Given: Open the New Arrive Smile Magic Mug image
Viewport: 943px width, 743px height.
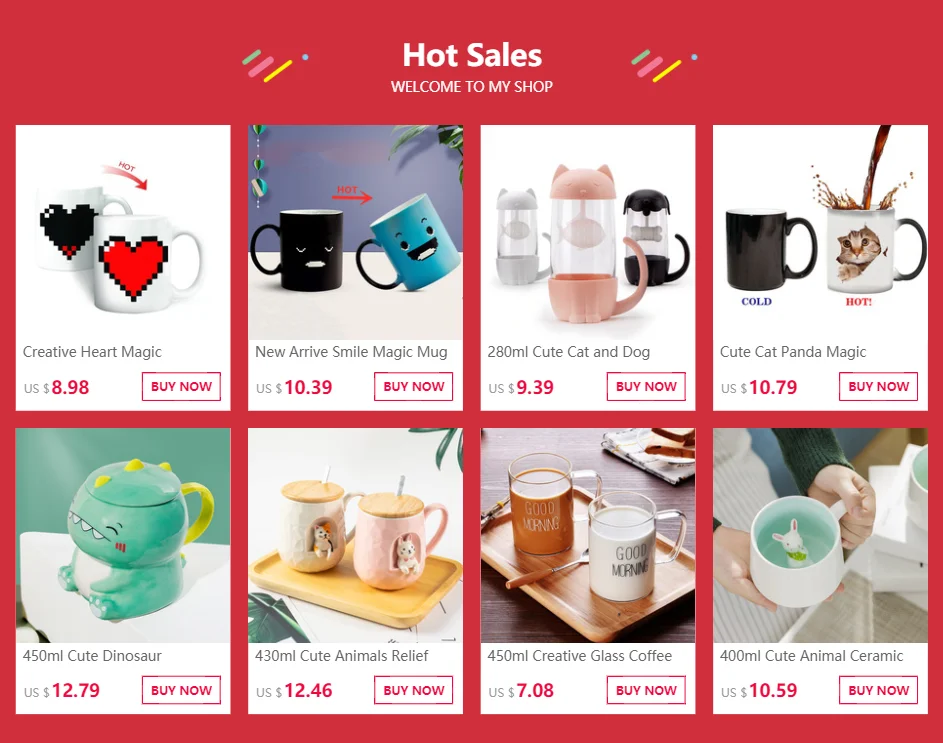Looking at the screenshot, I should coord(355,232).
